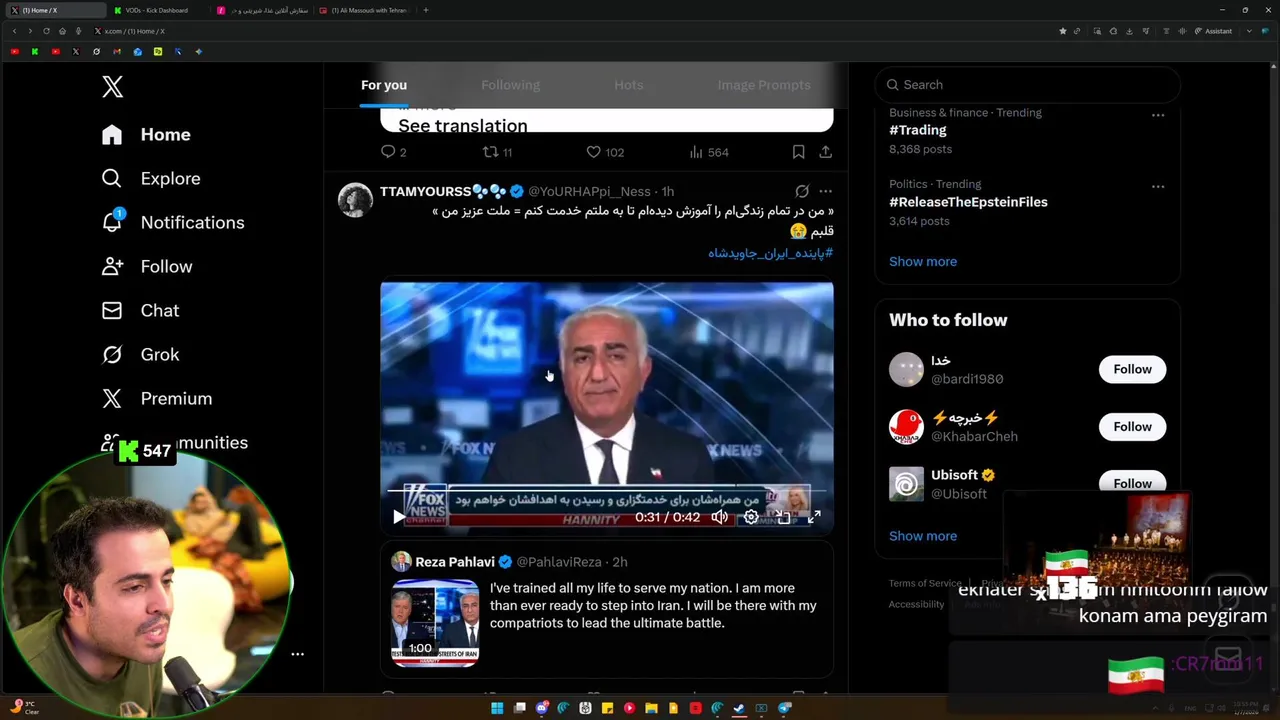Toggle picture-in-picture for video

(783, 517)
